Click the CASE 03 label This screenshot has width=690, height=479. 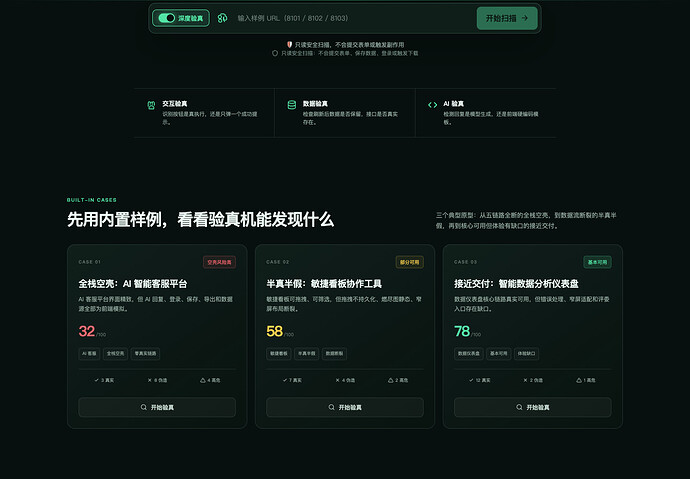466,262
